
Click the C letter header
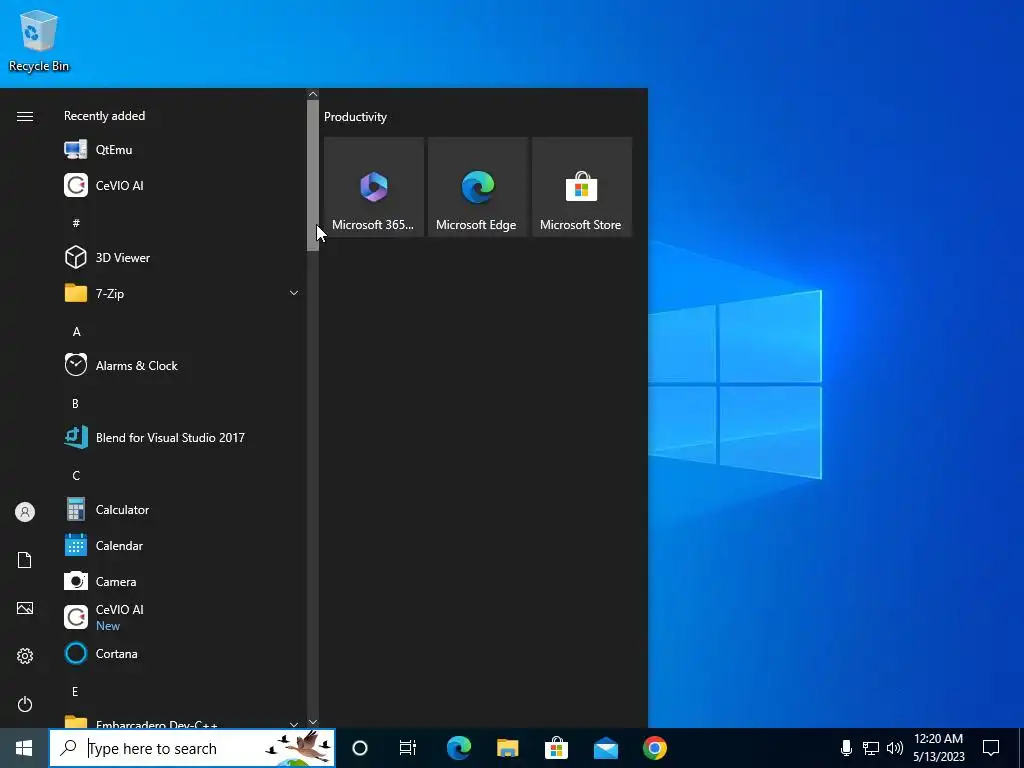(x=76, y=475)
